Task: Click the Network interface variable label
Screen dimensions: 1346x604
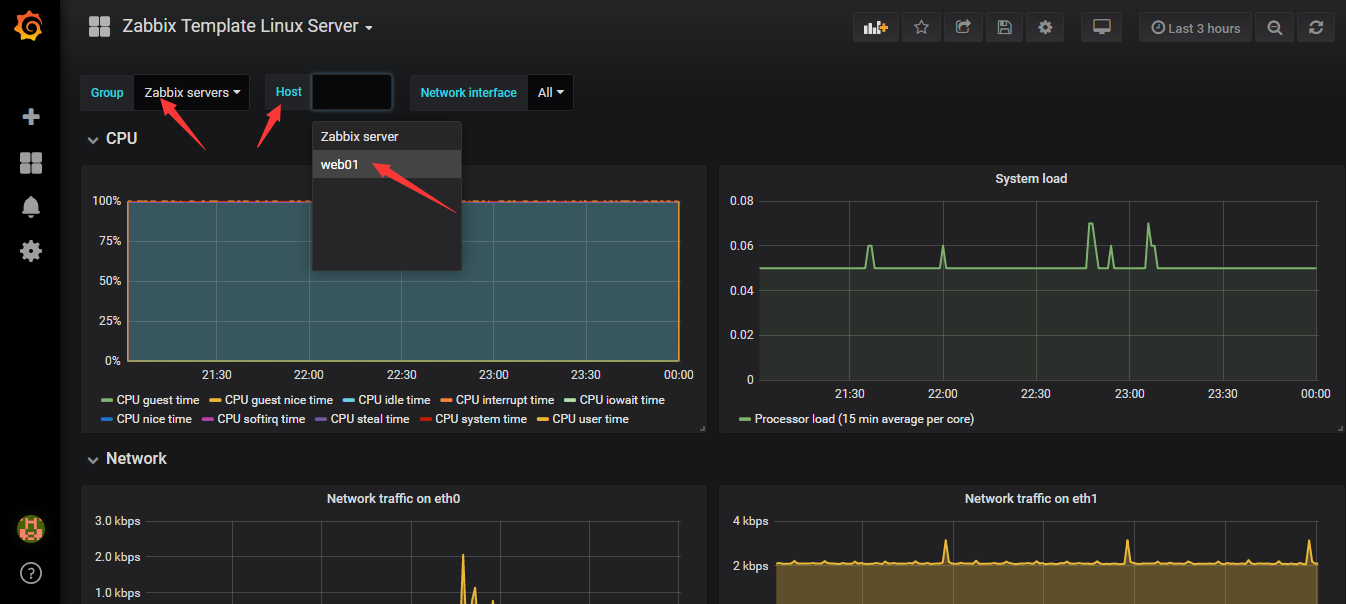Action: [468, 92]
